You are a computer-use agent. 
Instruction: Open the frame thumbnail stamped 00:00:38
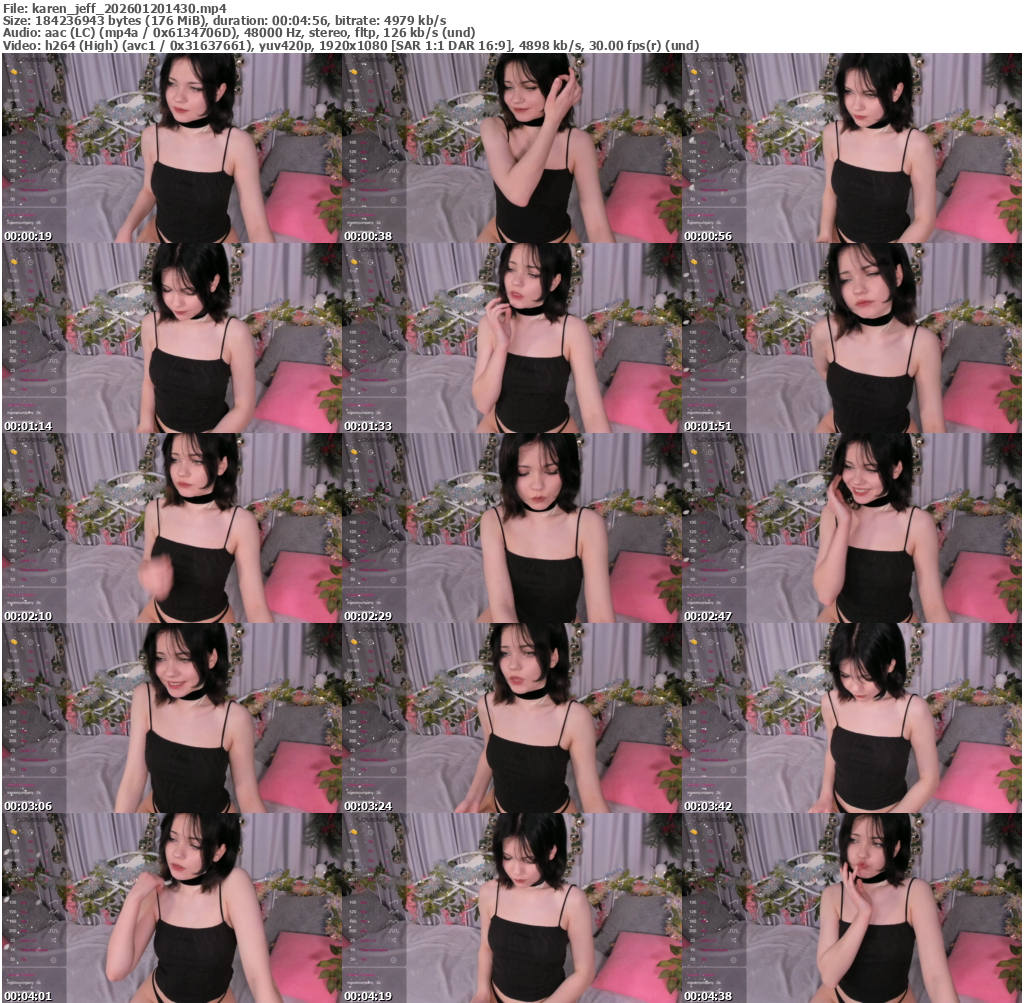[x=511, y=148]
